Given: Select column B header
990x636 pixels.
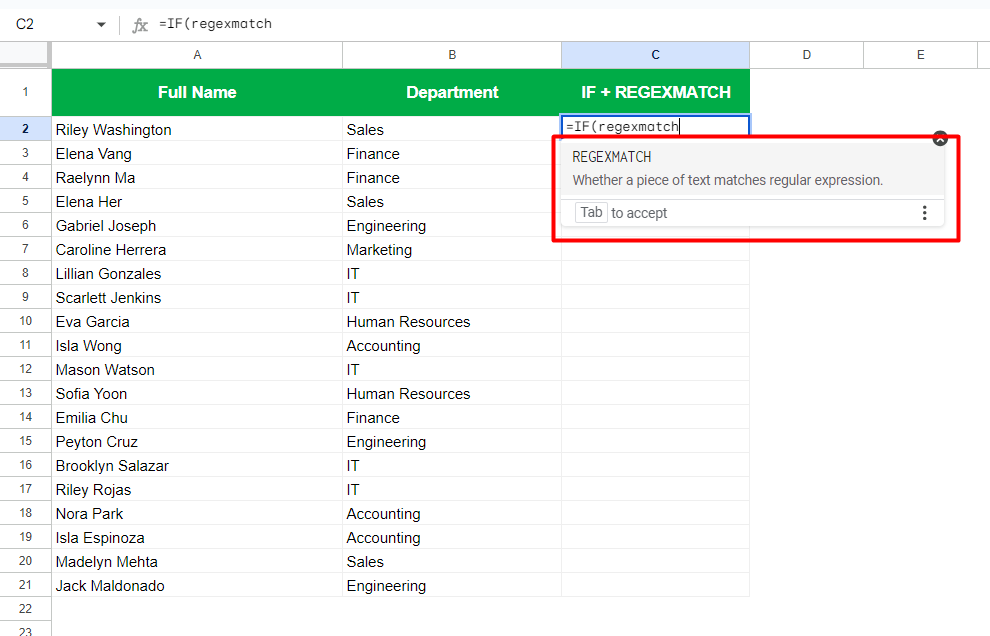Looking at the screenshot, I should tap(452, 55).
